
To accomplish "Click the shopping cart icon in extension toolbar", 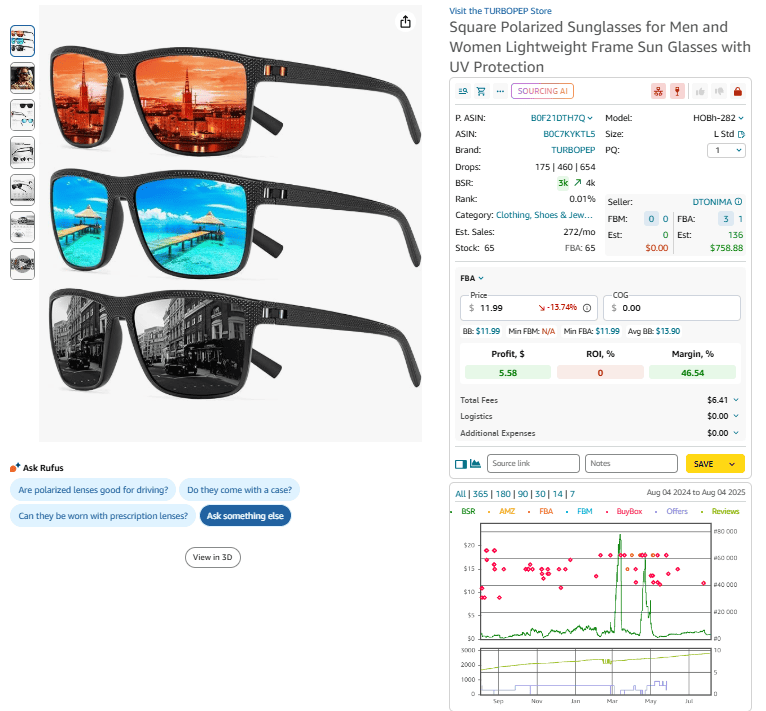I will click(481, 91).
